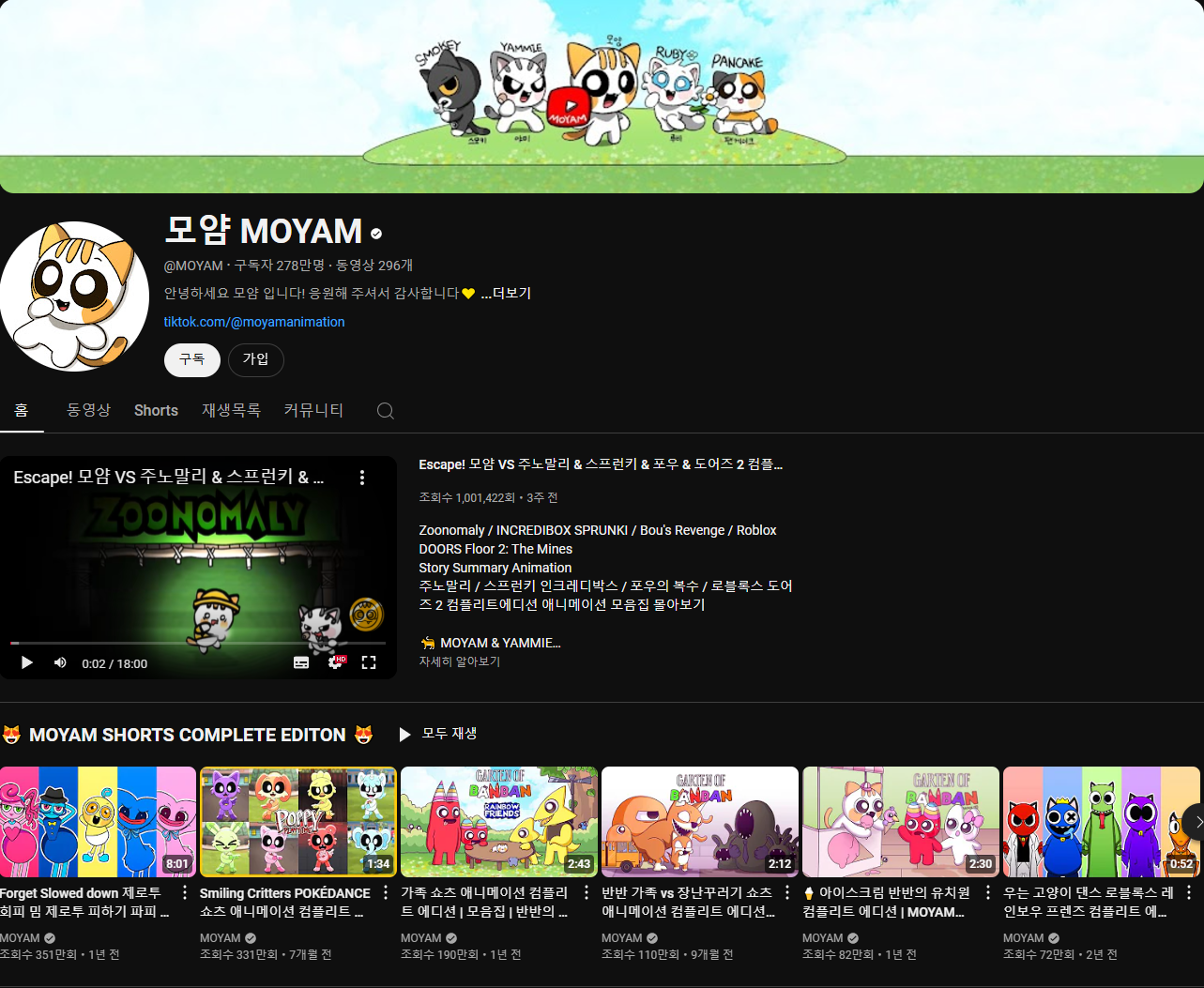Switch to the 재생목록 tab
The height and width of the screenshot is (988, 1204).
231,410
